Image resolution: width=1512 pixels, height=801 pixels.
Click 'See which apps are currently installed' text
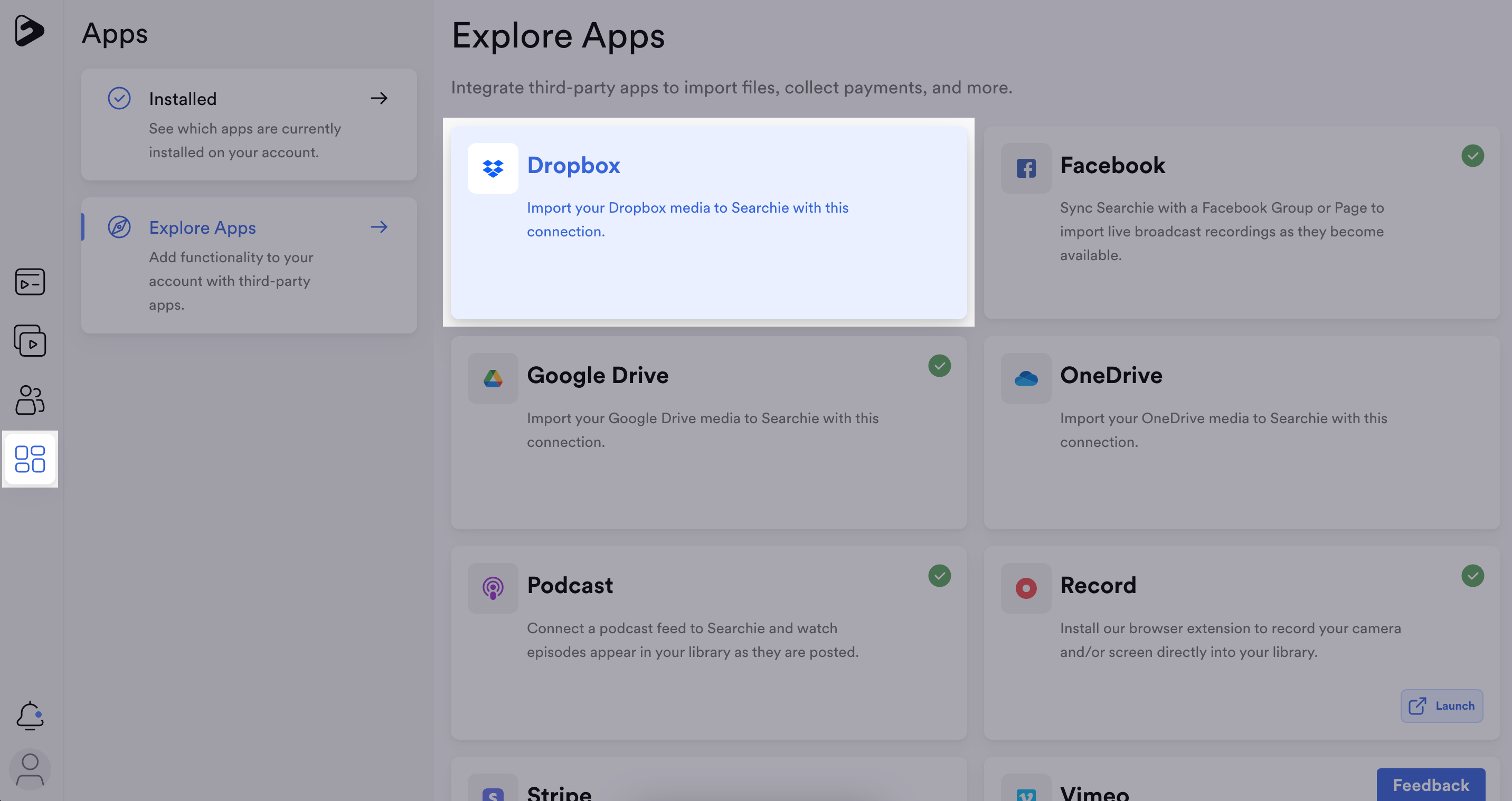pyautogui.click(x=245, y=140)
